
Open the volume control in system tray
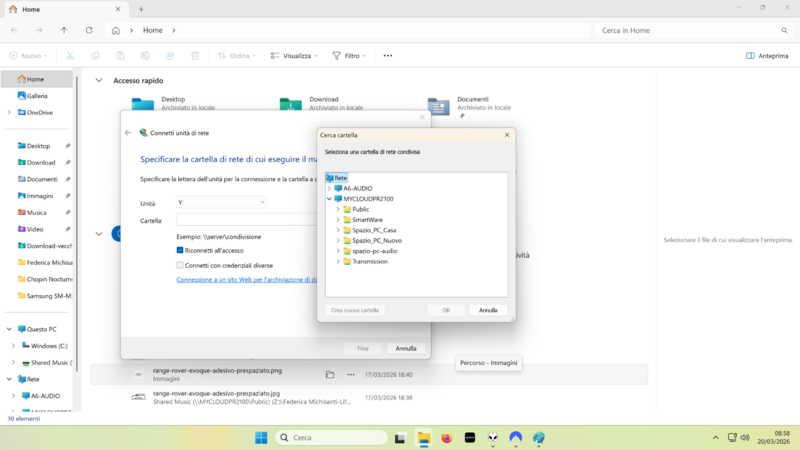[745, 437]
